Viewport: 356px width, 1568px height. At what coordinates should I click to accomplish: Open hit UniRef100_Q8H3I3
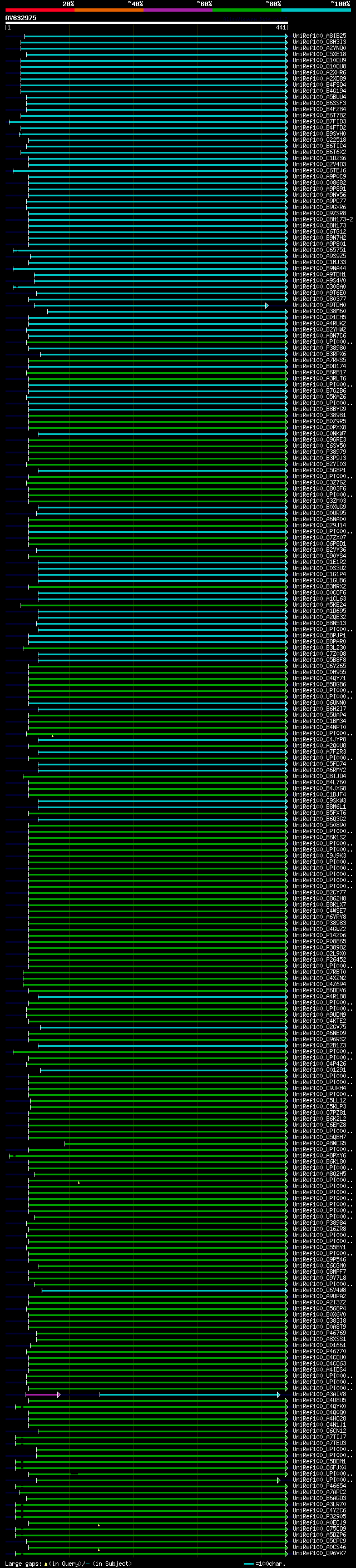[x=319, y=42]
